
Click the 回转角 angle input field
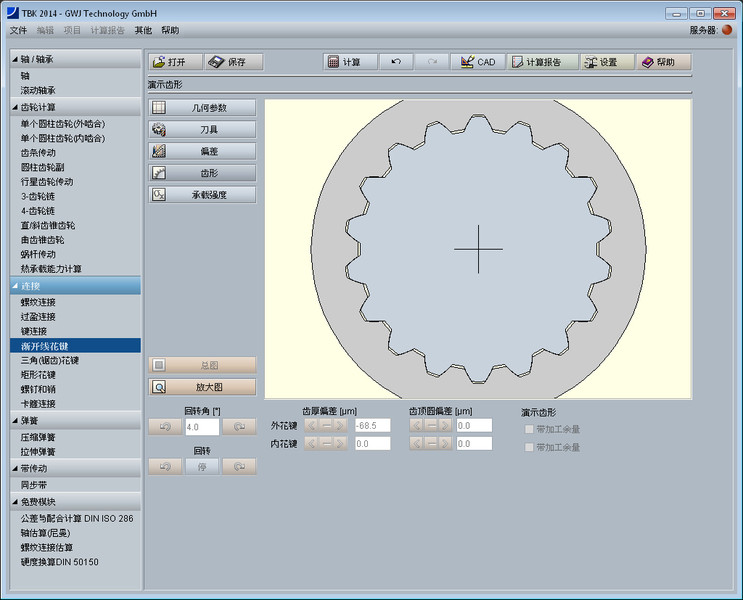click(201, 427)
